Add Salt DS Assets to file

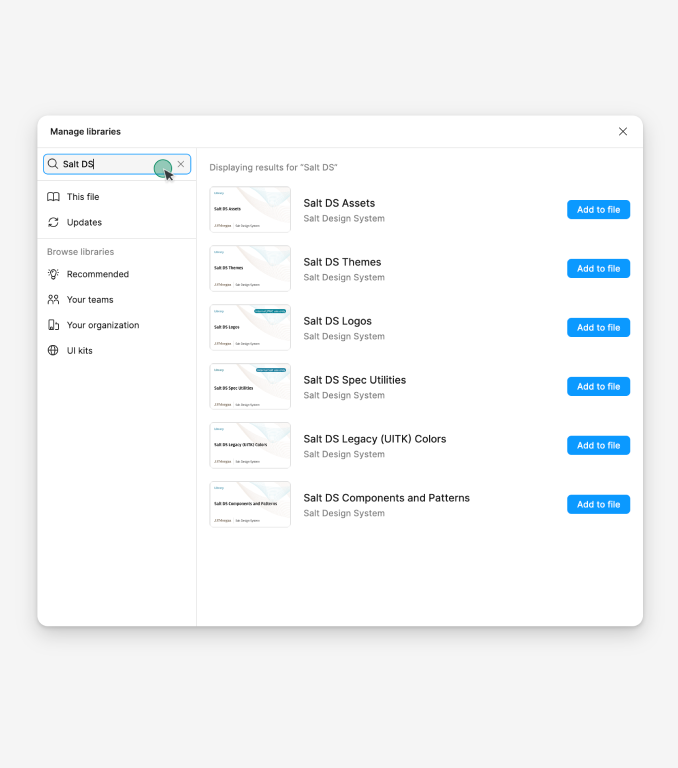(598, 210)
